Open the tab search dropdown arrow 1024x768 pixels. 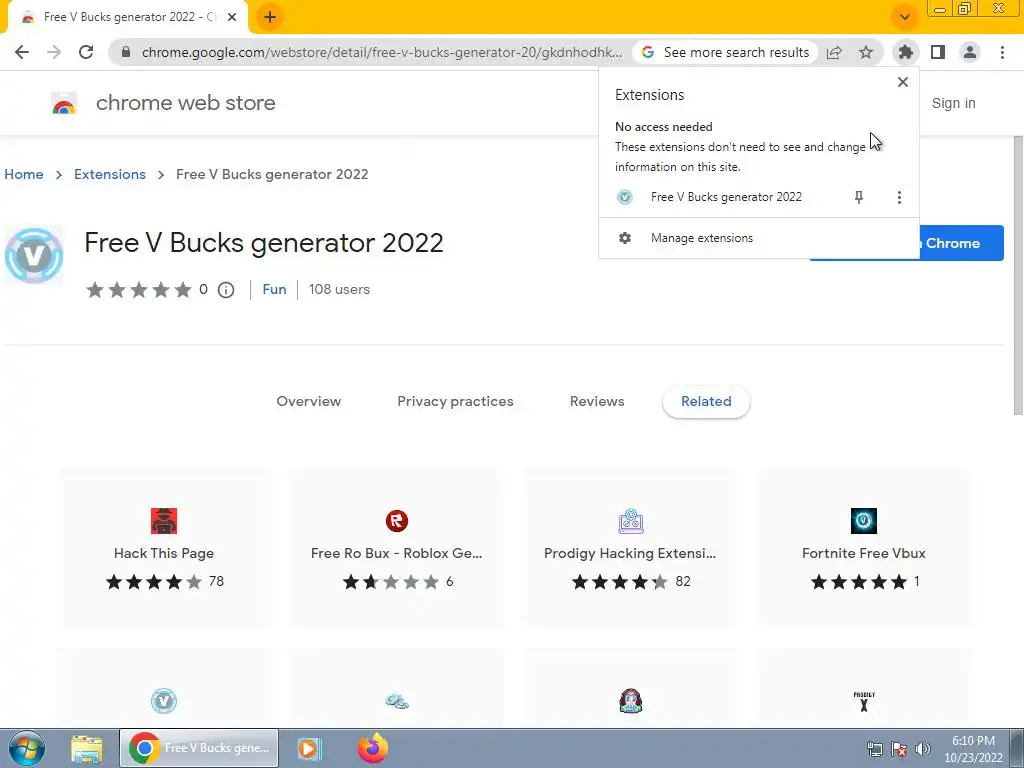click(x=904, y=17)
